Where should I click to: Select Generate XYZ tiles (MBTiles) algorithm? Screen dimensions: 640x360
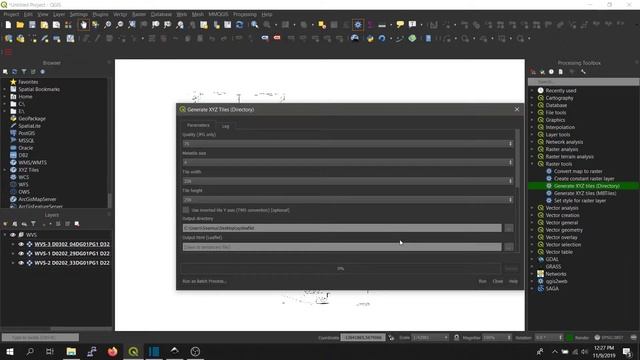tap(585, 193)
